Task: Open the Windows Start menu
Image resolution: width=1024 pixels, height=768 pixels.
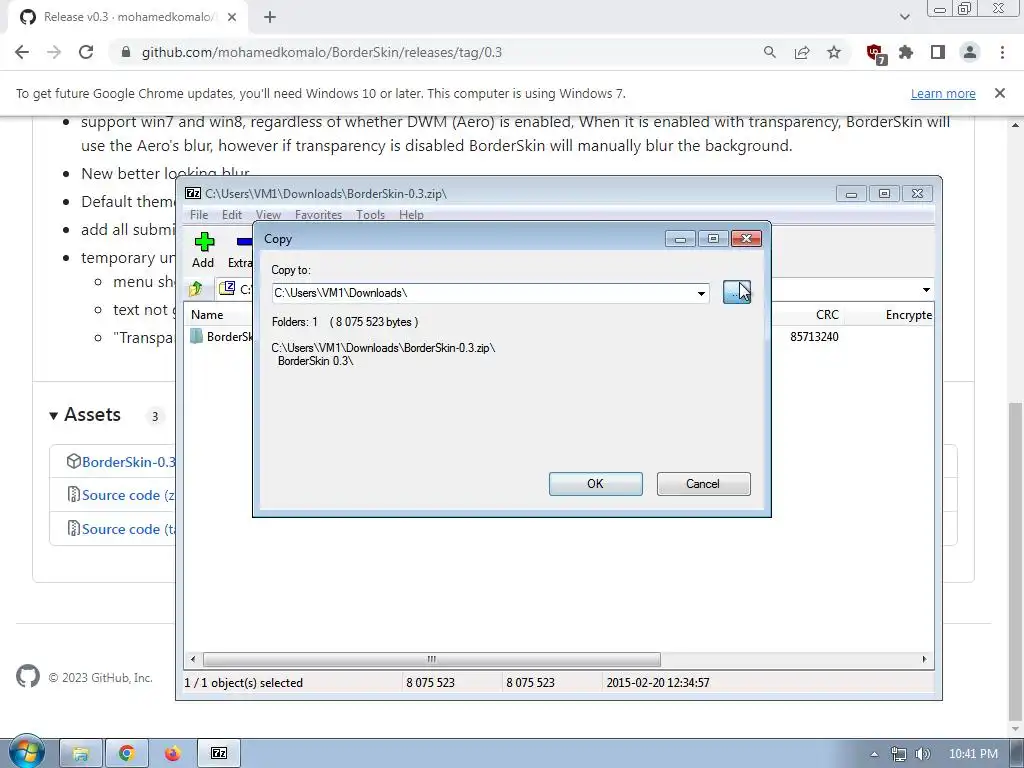Action: click(27, 751)
